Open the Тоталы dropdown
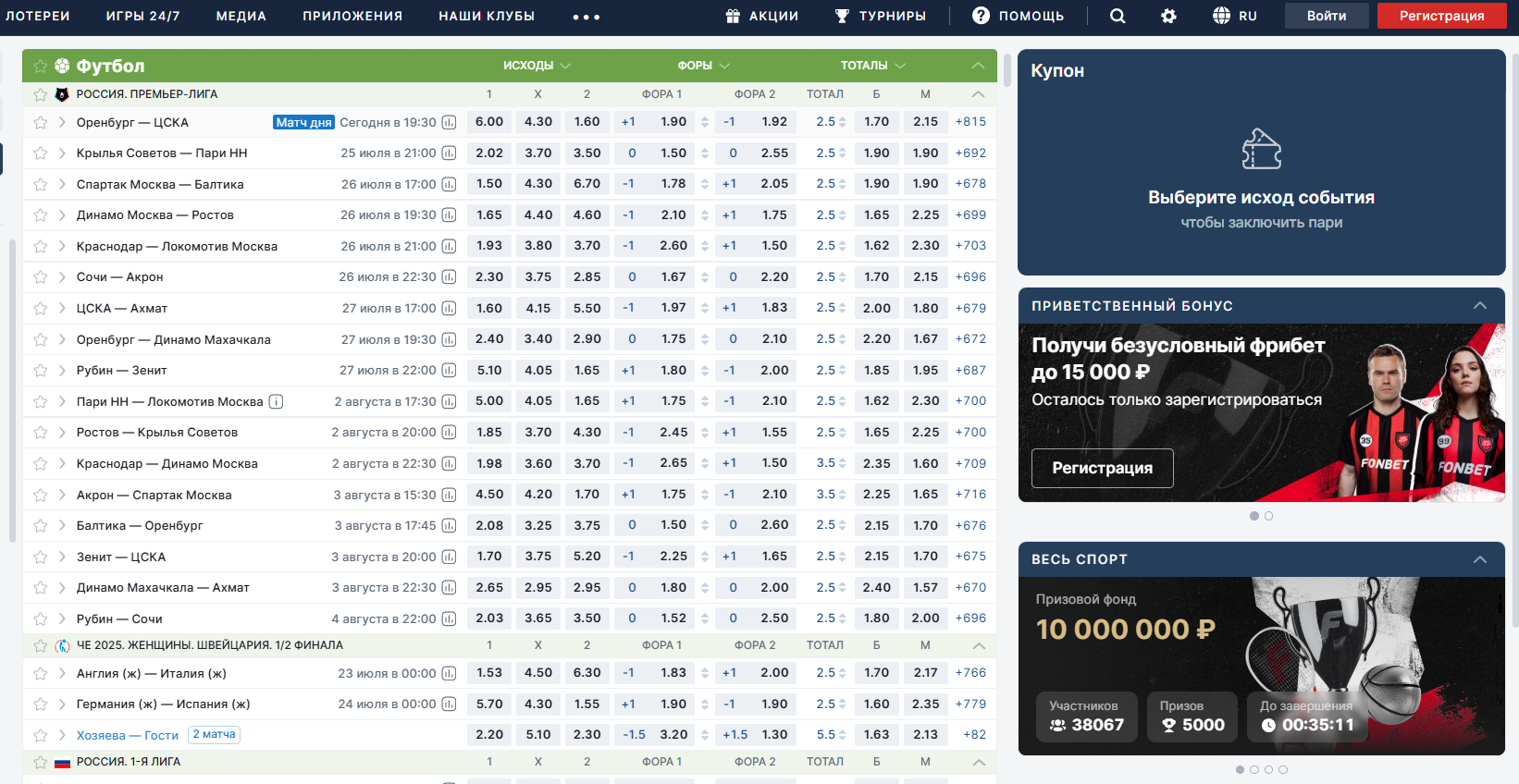The image size is (1519, 784). (872, 66)
